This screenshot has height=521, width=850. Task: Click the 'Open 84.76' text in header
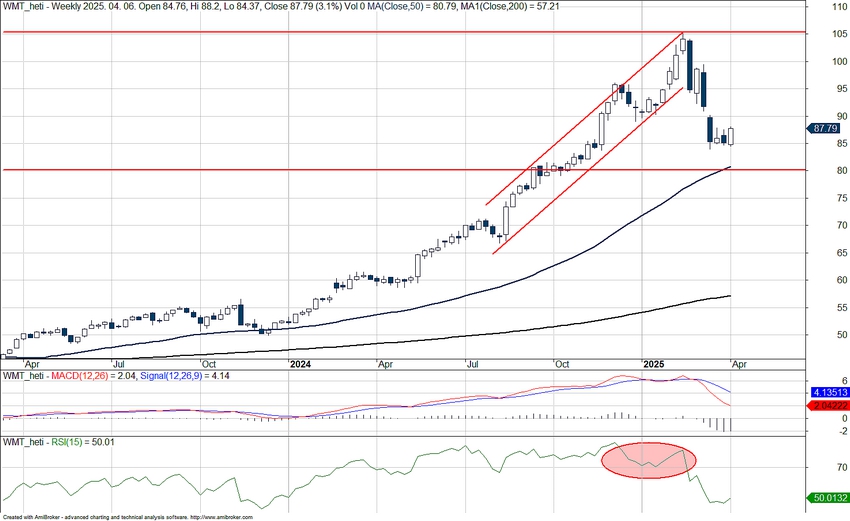tap(163, 6)
